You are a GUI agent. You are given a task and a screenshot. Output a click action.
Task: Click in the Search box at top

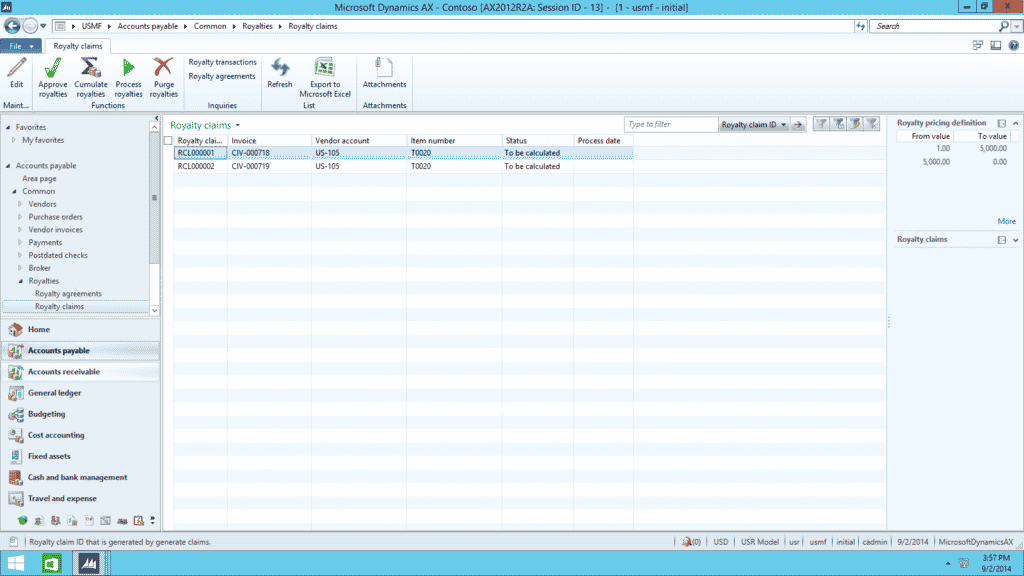[x=935, y=26]
